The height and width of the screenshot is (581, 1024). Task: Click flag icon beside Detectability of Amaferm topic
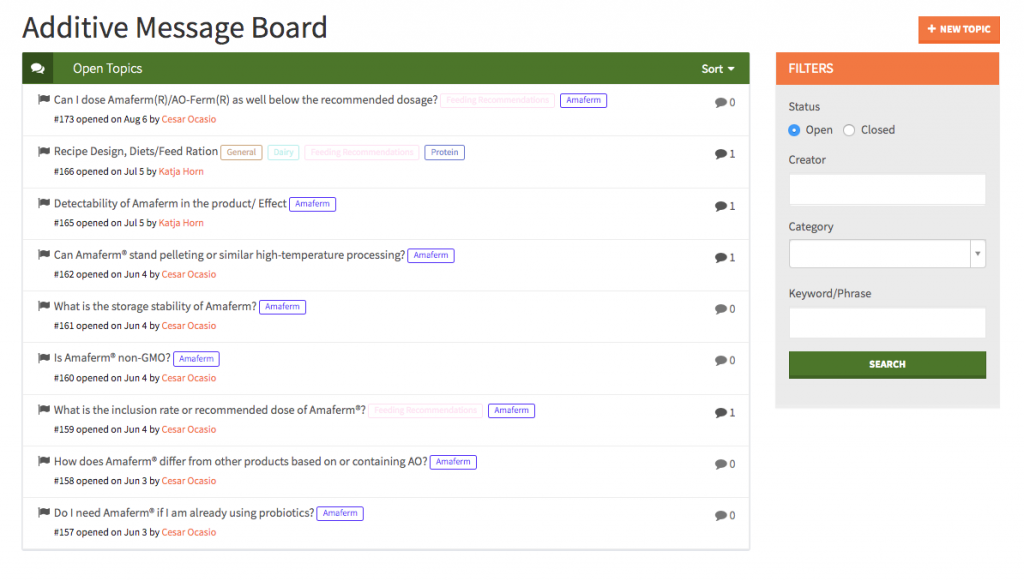coord(44,203)
